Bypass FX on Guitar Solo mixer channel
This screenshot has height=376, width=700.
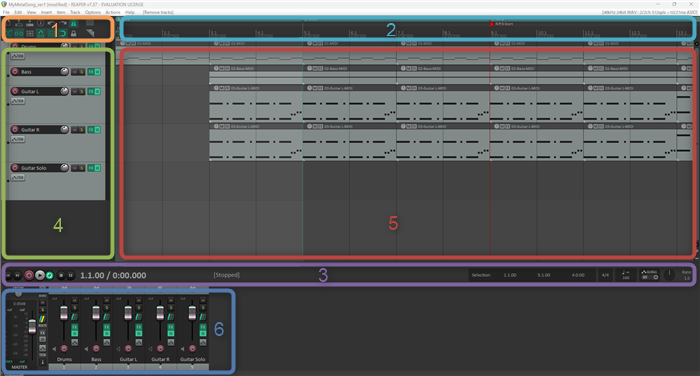203,334
